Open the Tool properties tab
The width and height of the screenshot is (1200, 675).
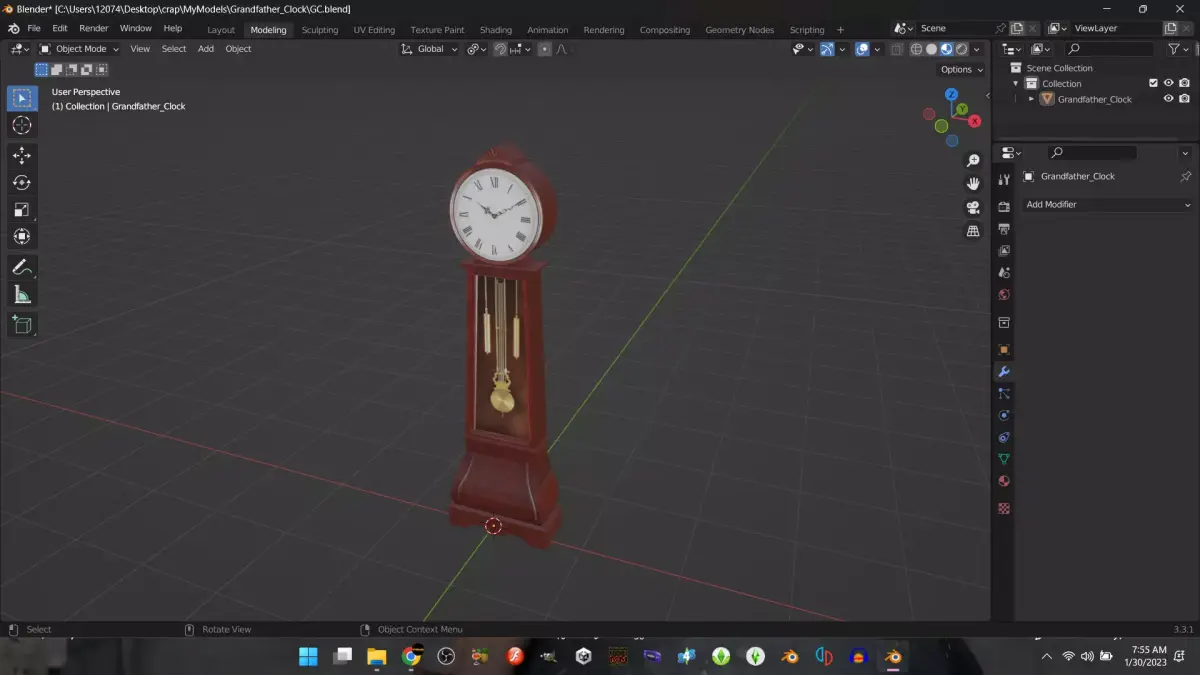click(1004, 180)
